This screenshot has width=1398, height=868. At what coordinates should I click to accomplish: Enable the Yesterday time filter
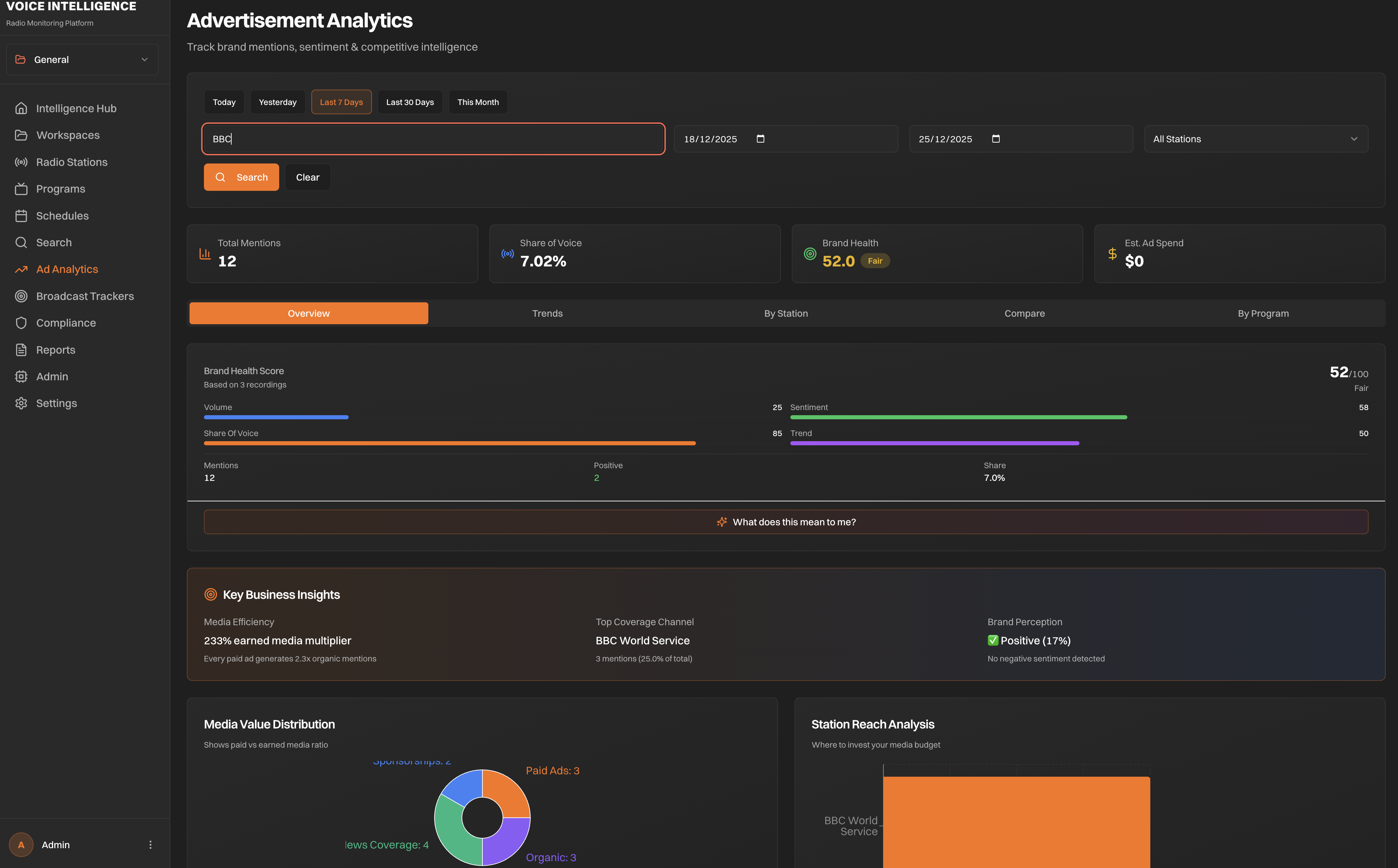[277, 102]
